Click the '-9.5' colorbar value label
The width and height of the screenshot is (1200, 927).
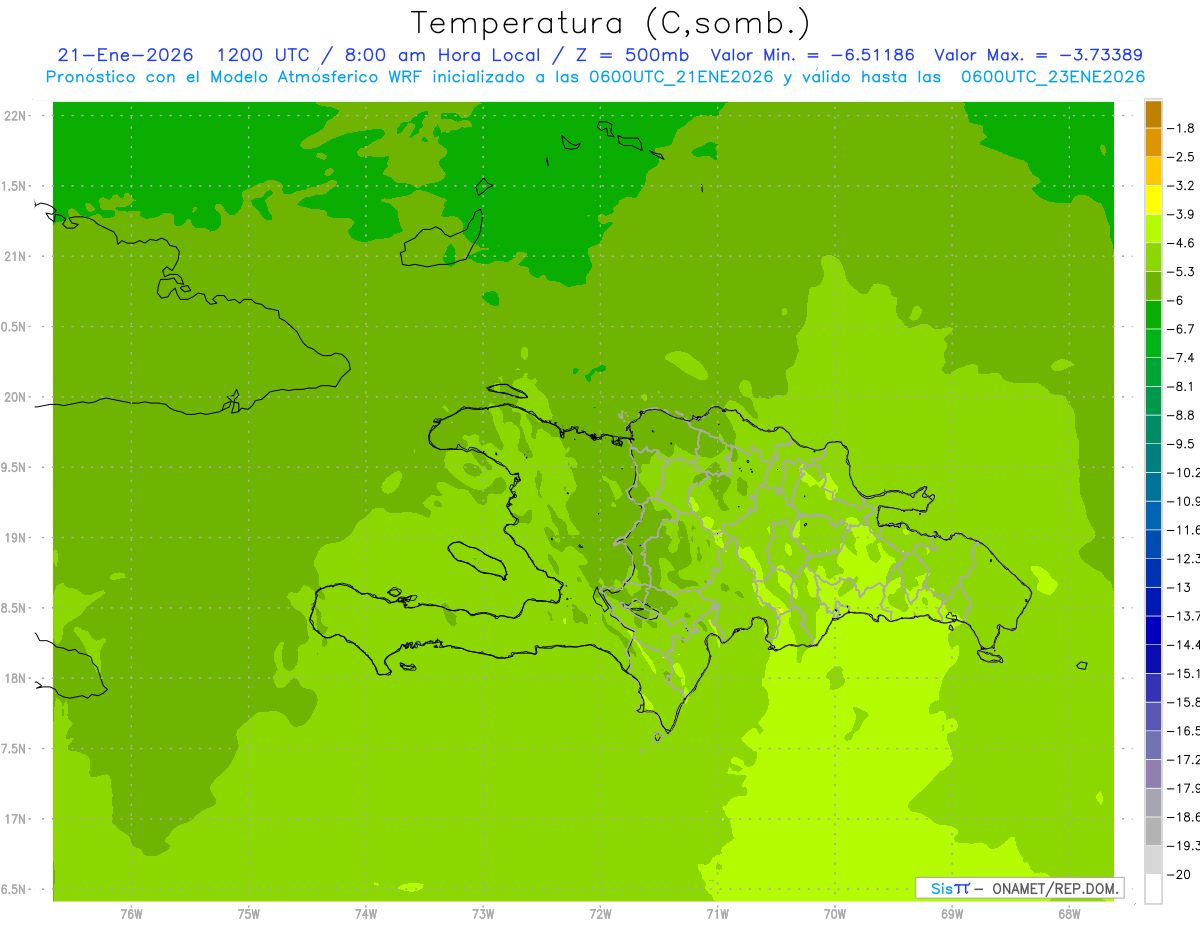tap(1181, 444)
